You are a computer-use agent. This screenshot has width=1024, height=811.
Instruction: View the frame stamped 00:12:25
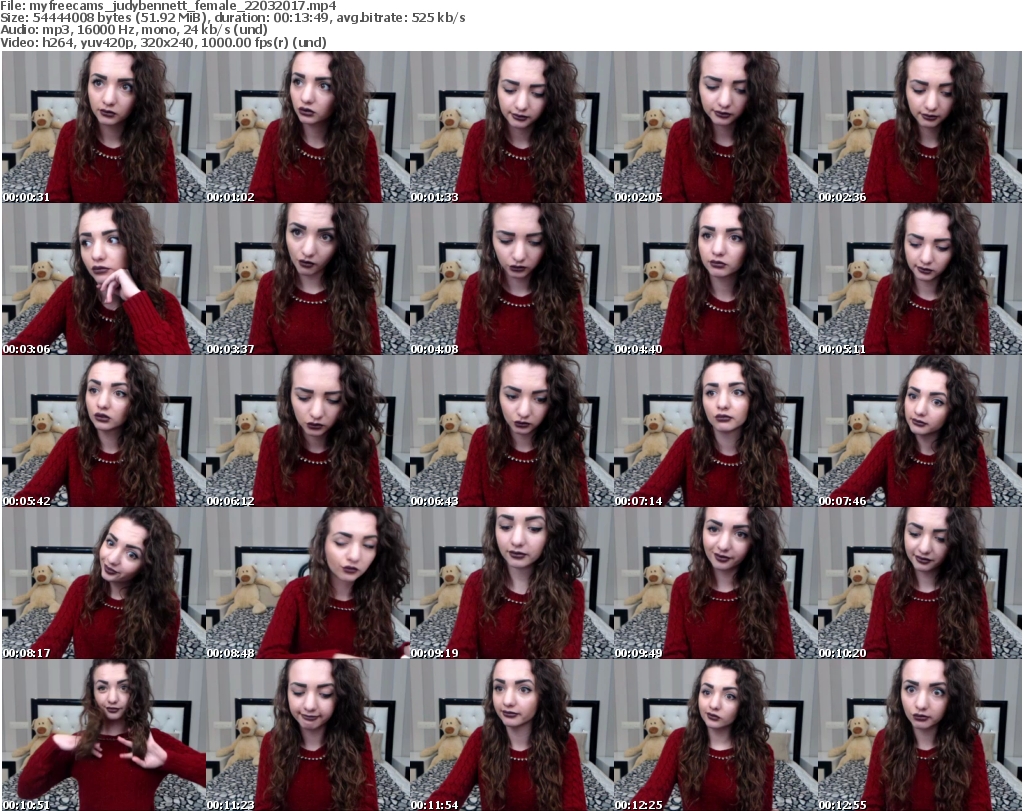715,735
